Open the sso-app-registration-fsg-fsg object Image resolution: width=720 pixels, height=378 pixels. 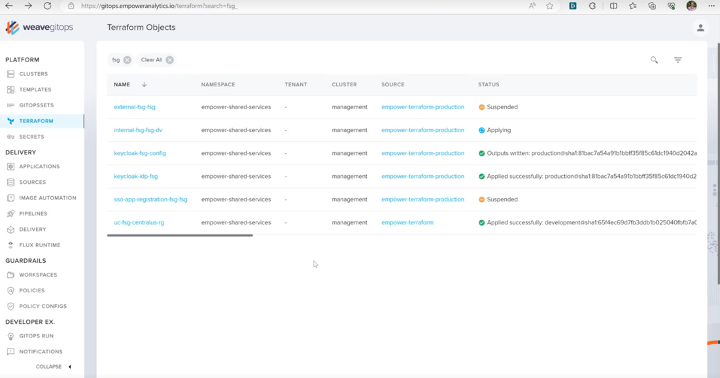[151, 199]
